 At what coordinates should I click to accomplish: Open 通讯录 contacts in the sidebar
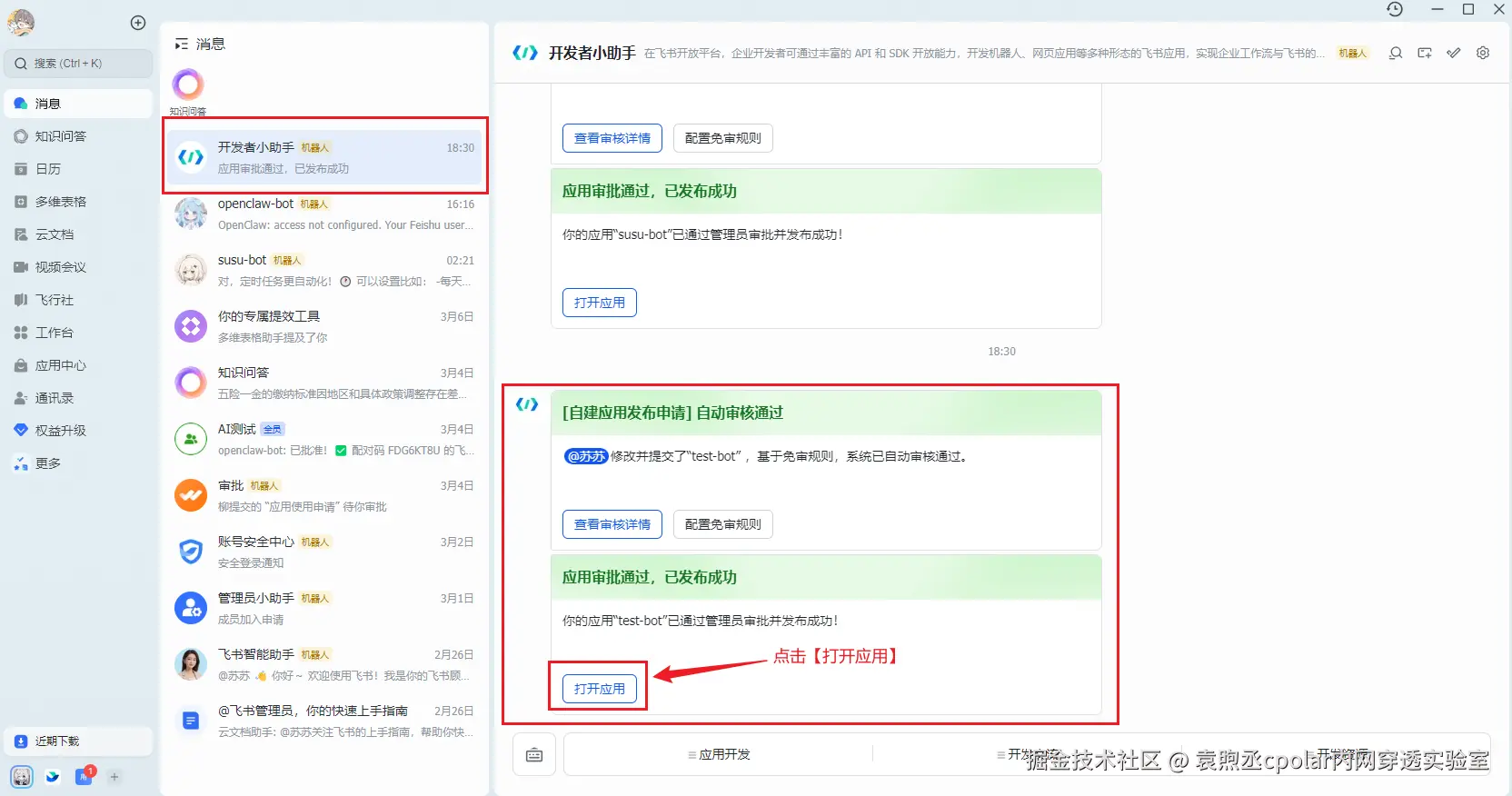[x=78, y=398]
